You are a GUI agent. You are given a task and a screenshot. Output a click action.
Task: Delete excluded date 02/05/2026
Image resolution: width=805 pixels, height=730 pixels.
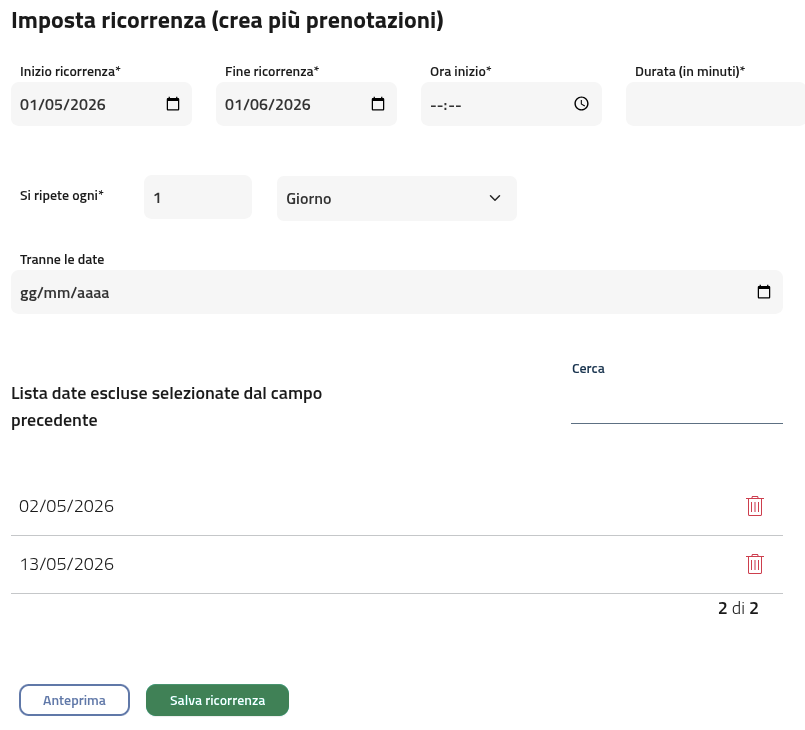(755, 506)
